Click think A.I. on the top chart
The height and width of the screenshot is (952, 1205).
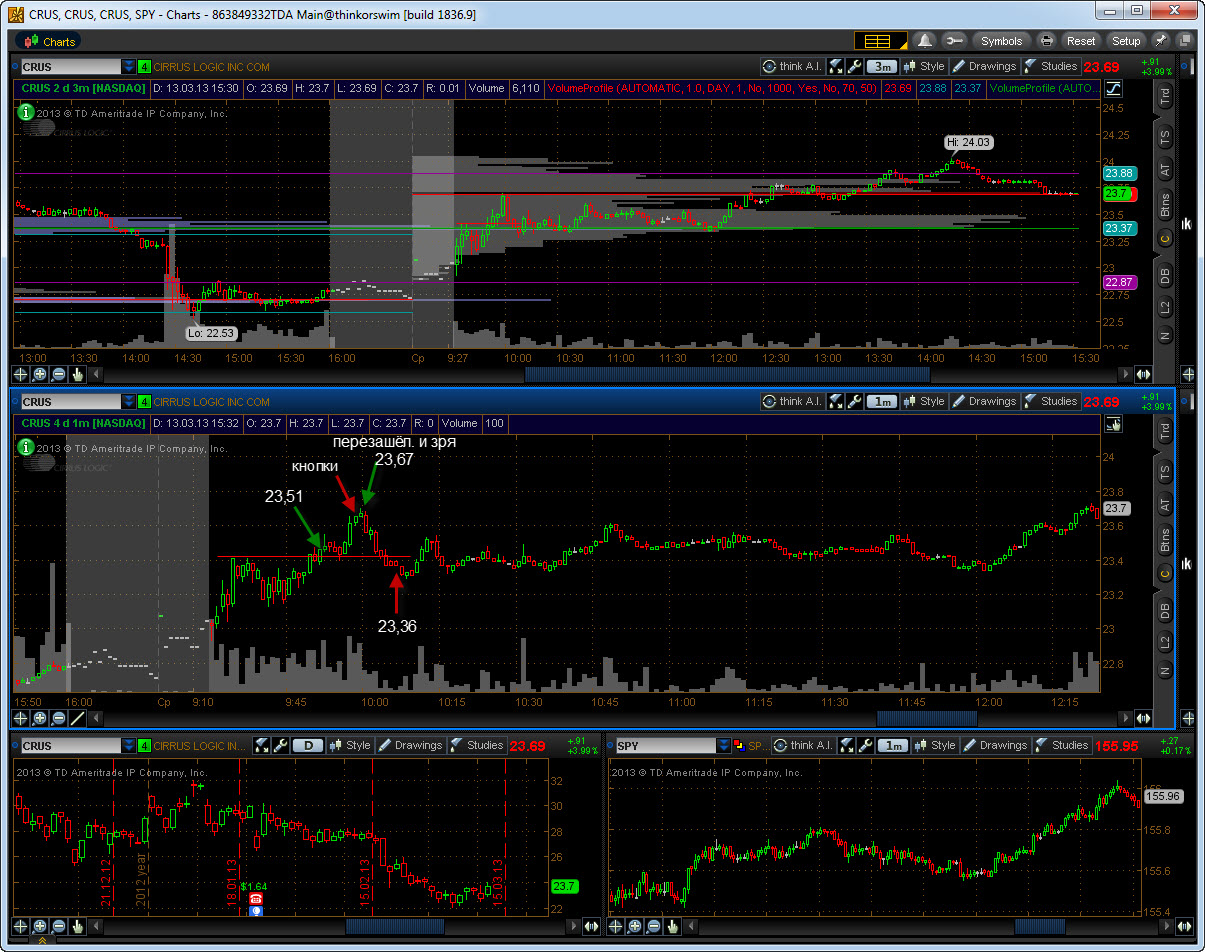(x=791, y=67)
